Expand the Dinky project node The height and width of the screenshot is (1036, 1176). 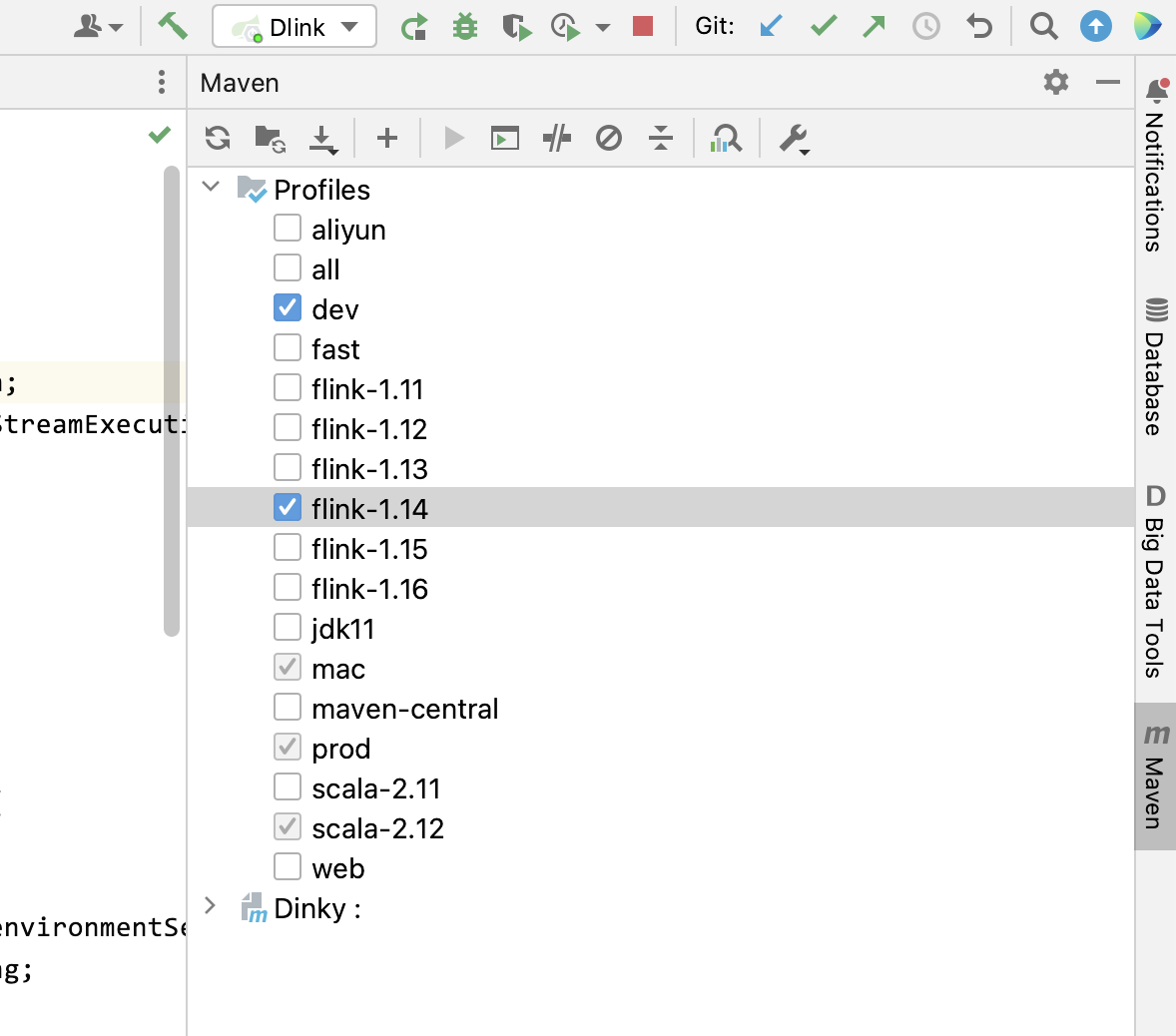210,906
